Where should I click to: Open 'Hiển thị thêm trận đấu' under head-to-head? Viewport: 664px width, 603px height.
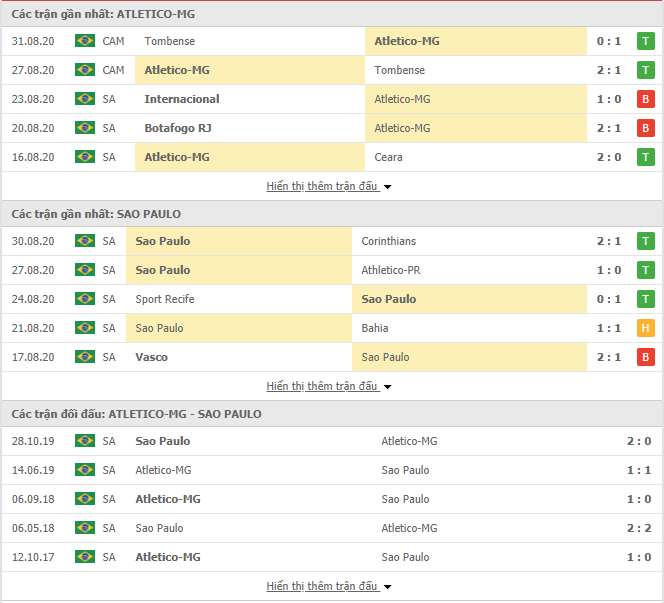click(322, 586)
